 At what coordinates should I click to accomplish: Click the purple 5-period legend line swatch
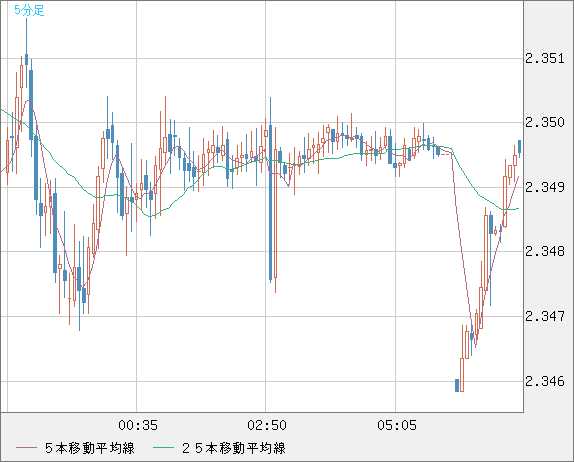(x=26, y=448)
